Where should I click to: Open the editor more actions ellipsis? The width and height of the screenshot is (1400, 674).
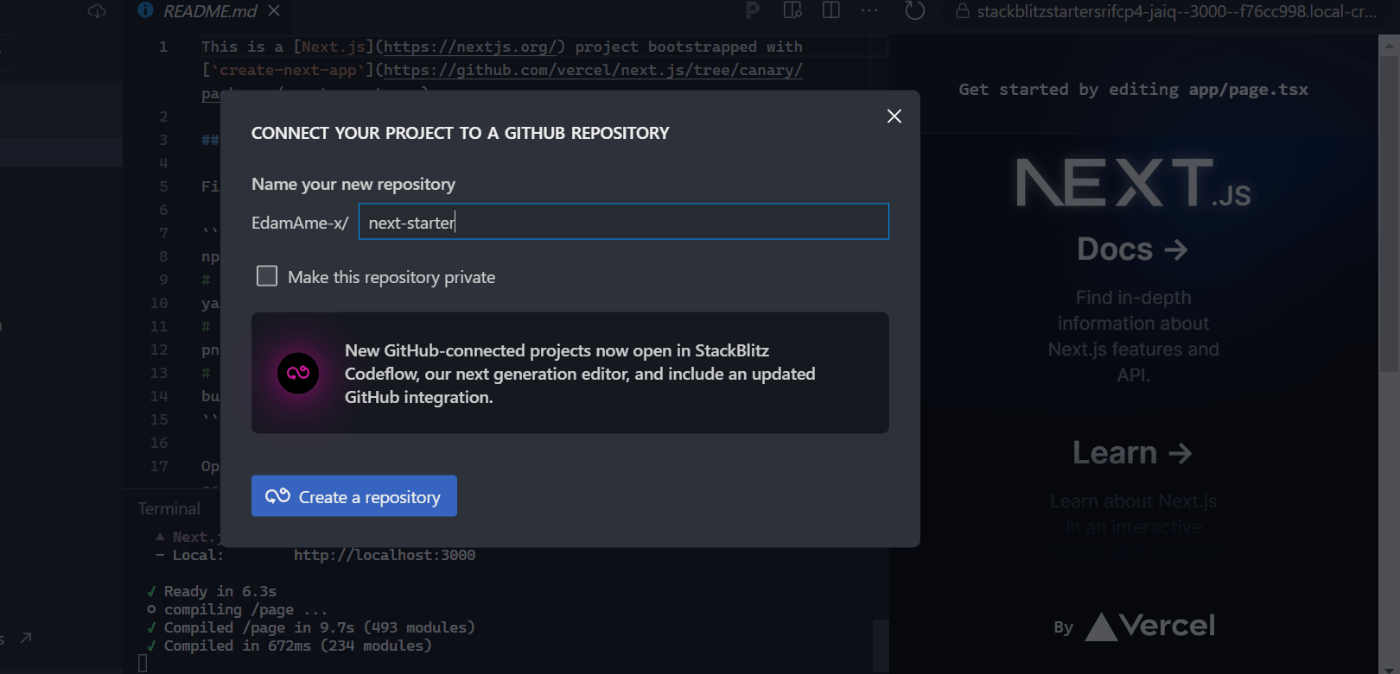(x=869, y=10)
